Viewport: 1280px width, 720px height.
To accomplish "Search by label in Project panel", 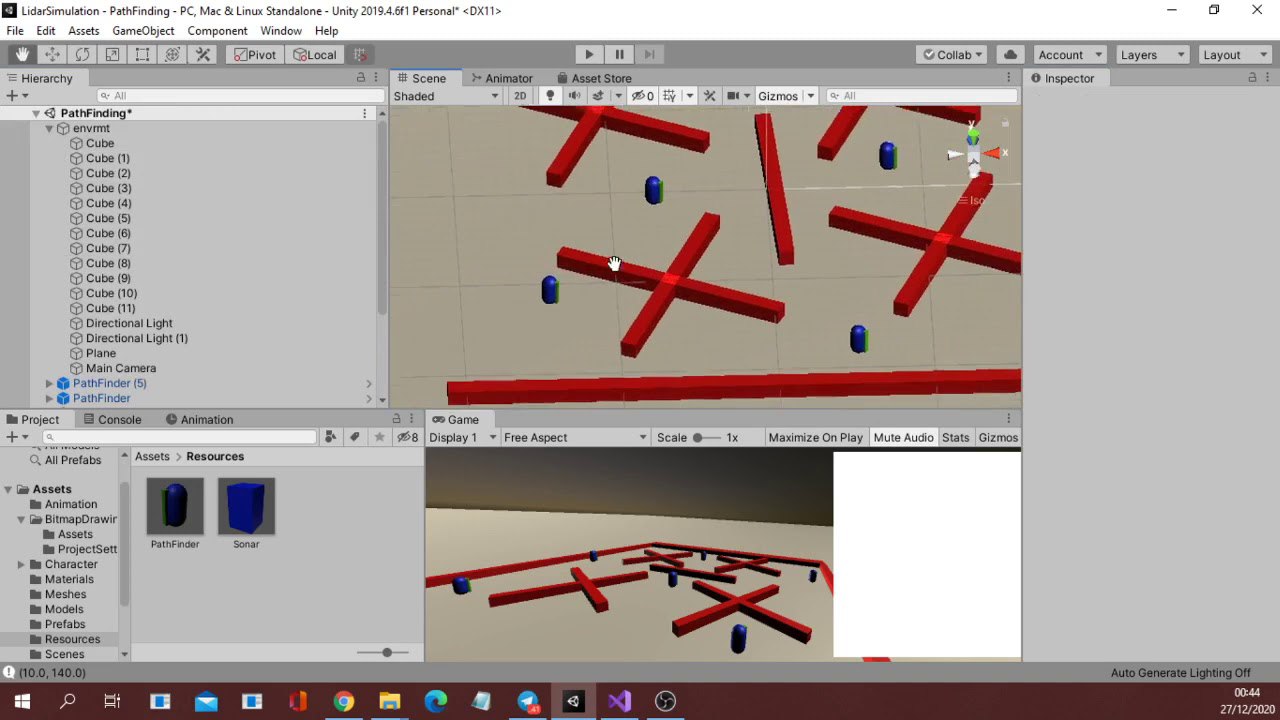I will click(354, 437).
